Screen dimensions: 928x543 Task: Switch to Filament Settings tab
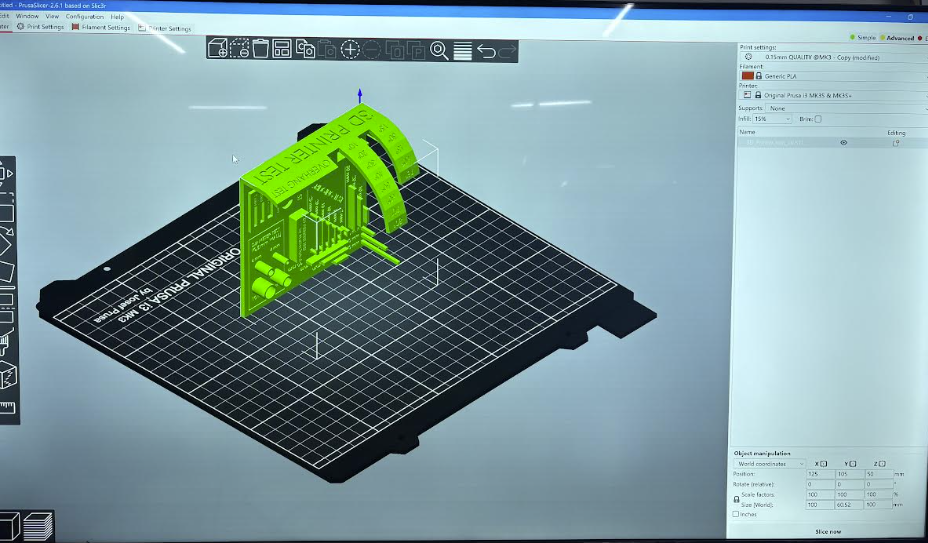[x=101, y=27]
